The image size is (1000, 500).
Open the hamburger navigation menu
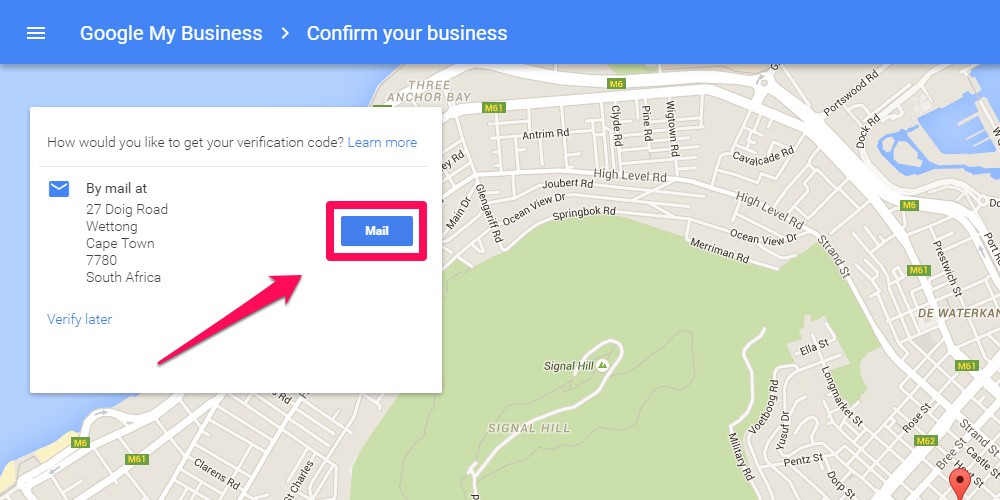coord(36,33)
